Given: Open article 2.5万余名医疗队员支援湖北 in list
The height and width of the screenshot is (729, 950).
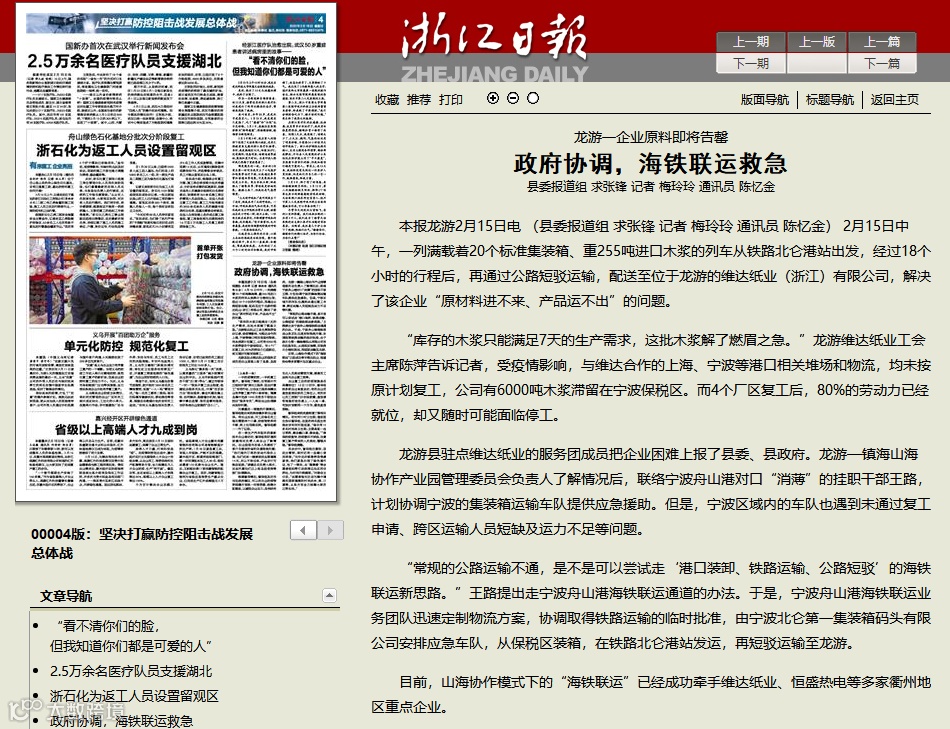Looking at the screenshot, I should click(x=131, y=671).
